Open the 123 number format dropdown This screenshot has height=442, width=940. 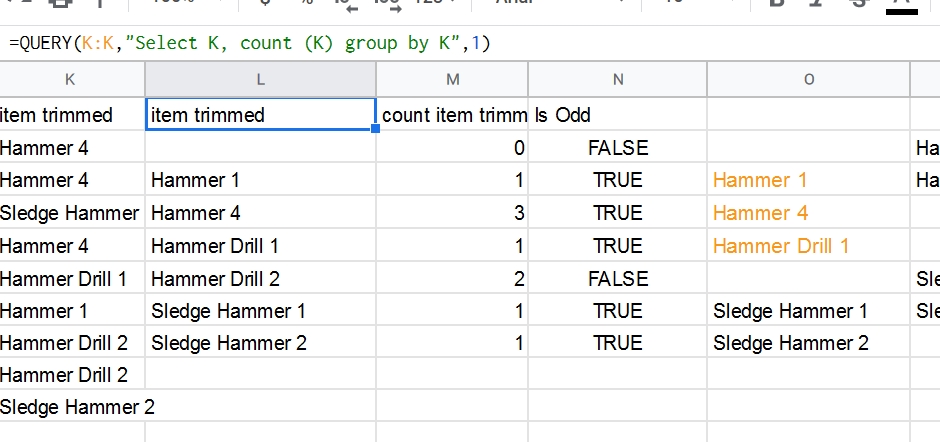point(432,4)
